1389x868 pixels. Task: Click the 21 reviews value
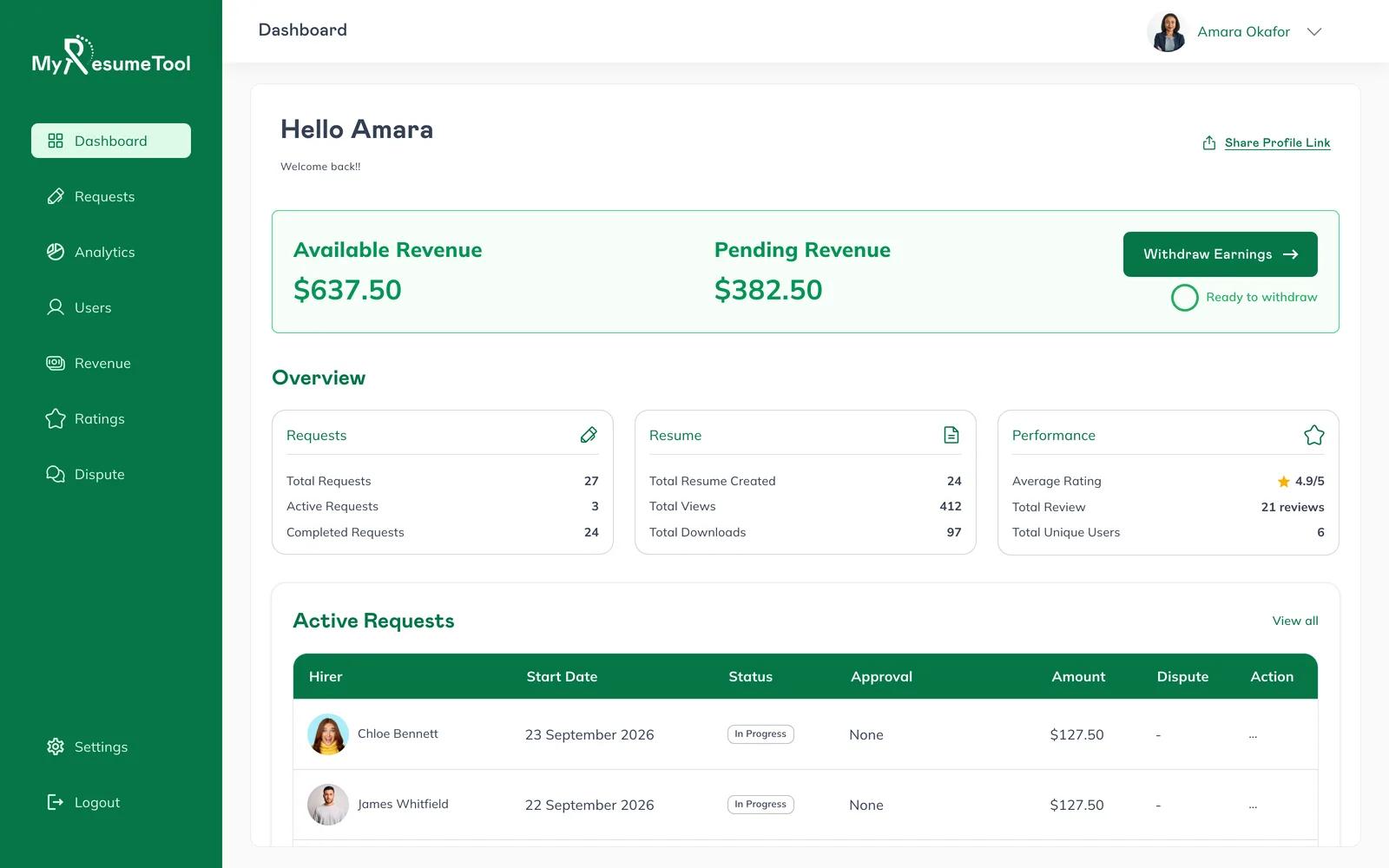[1293, 507]
